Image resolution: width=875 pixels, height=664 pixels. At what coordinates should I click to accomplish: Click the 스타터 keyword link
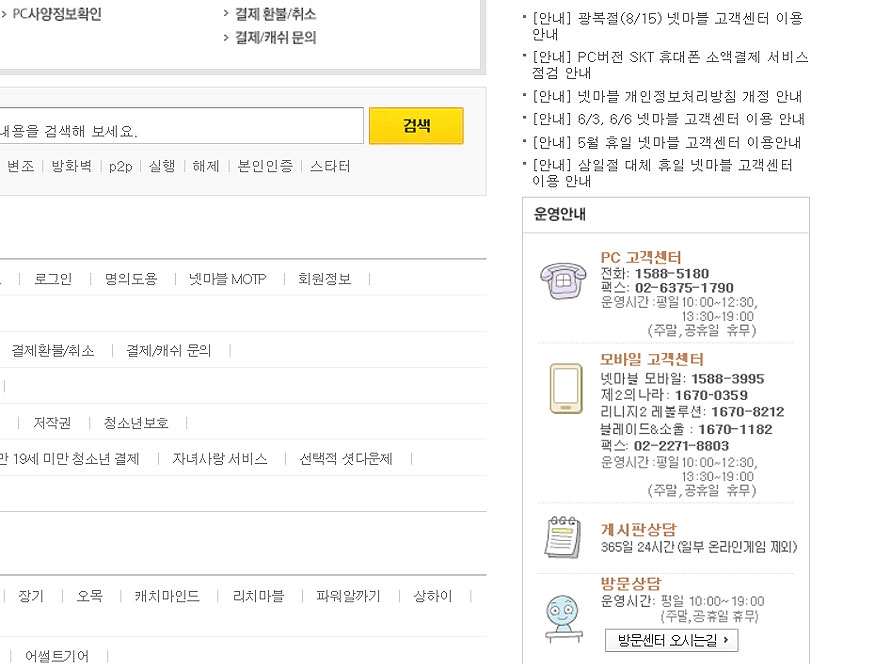point(330,166)
